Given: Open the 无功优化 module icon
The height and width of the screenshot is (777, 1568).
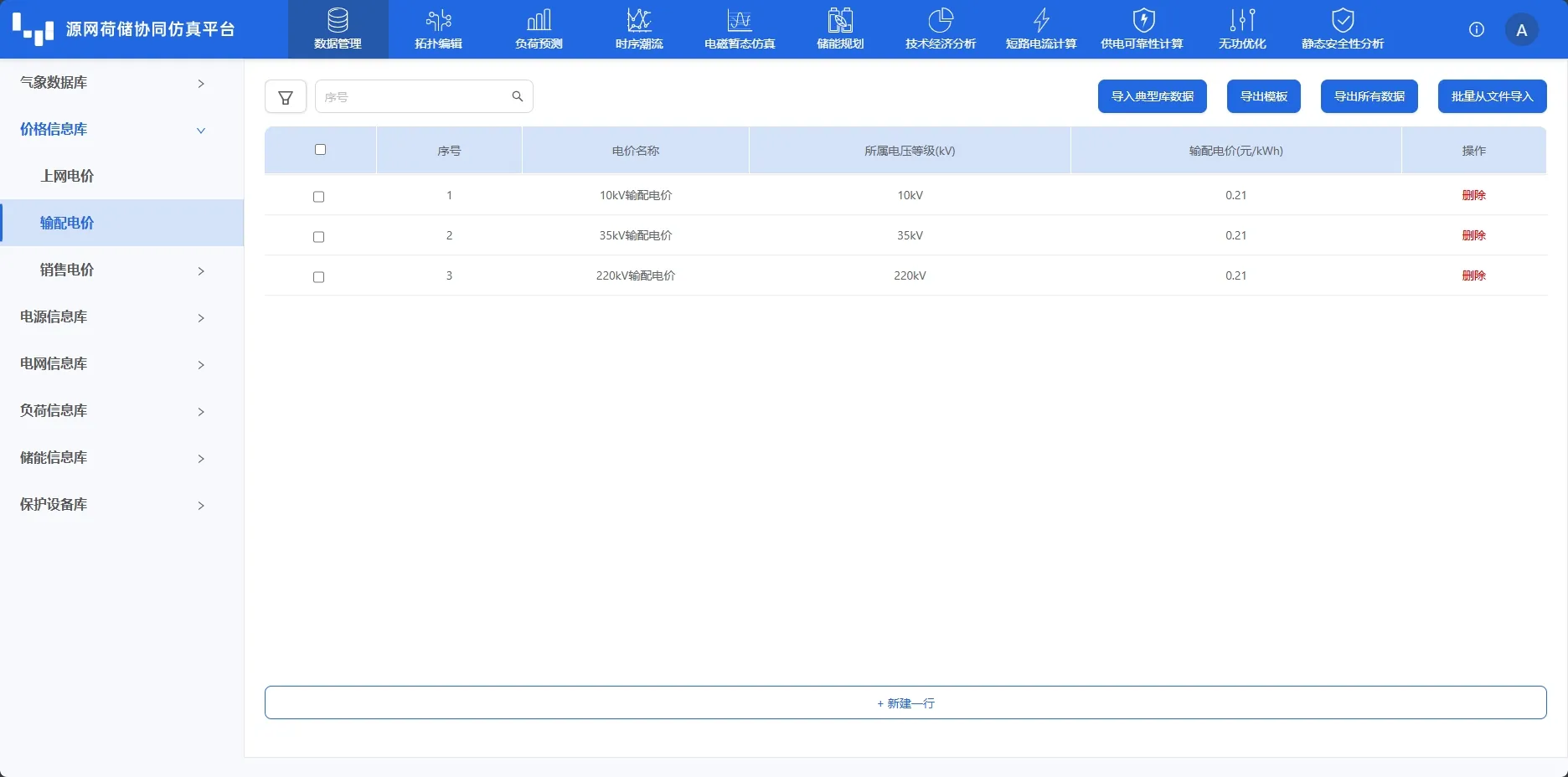Looking at the screenshot, I should click(1242, 20).
